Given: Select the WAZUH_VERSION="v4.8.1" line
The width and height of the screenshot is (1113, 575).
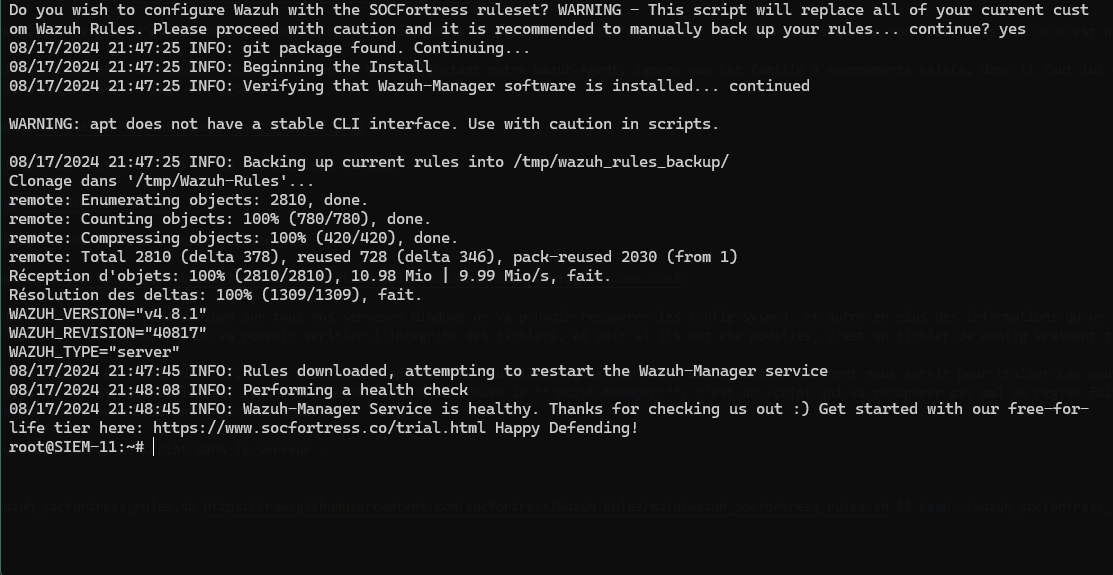Looking at the screenshot, I should coord(108,314).
